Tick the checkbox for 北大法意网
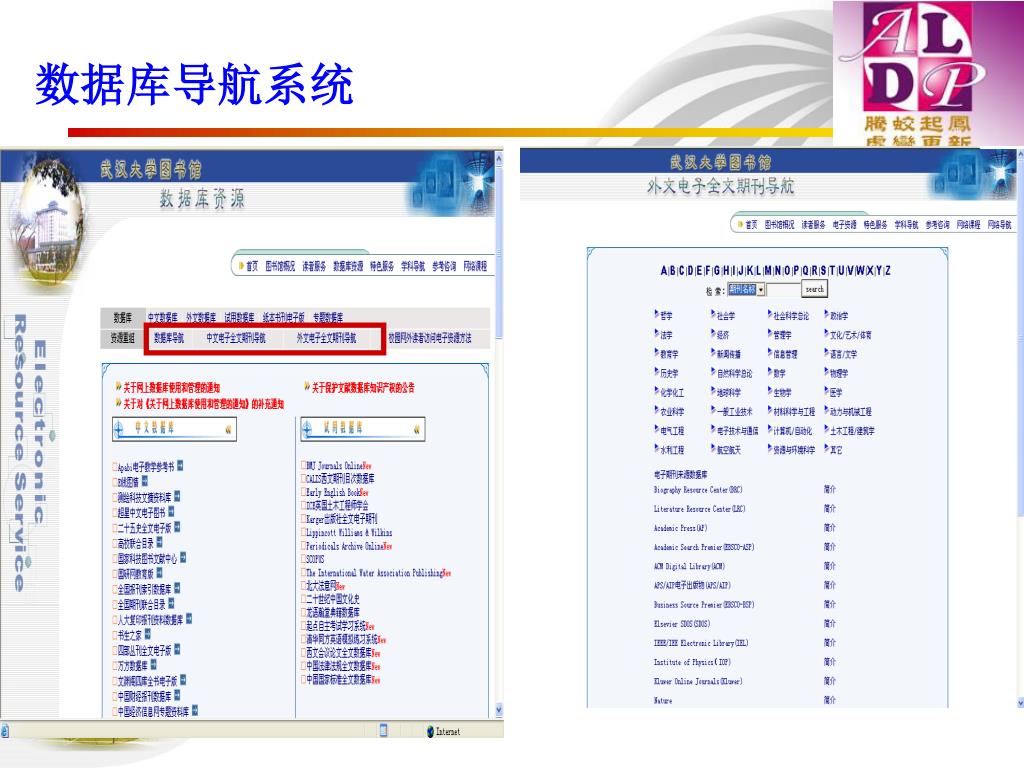Viewport: 1024px width, 768px height. pyautogui.click(x=304, y=585)
